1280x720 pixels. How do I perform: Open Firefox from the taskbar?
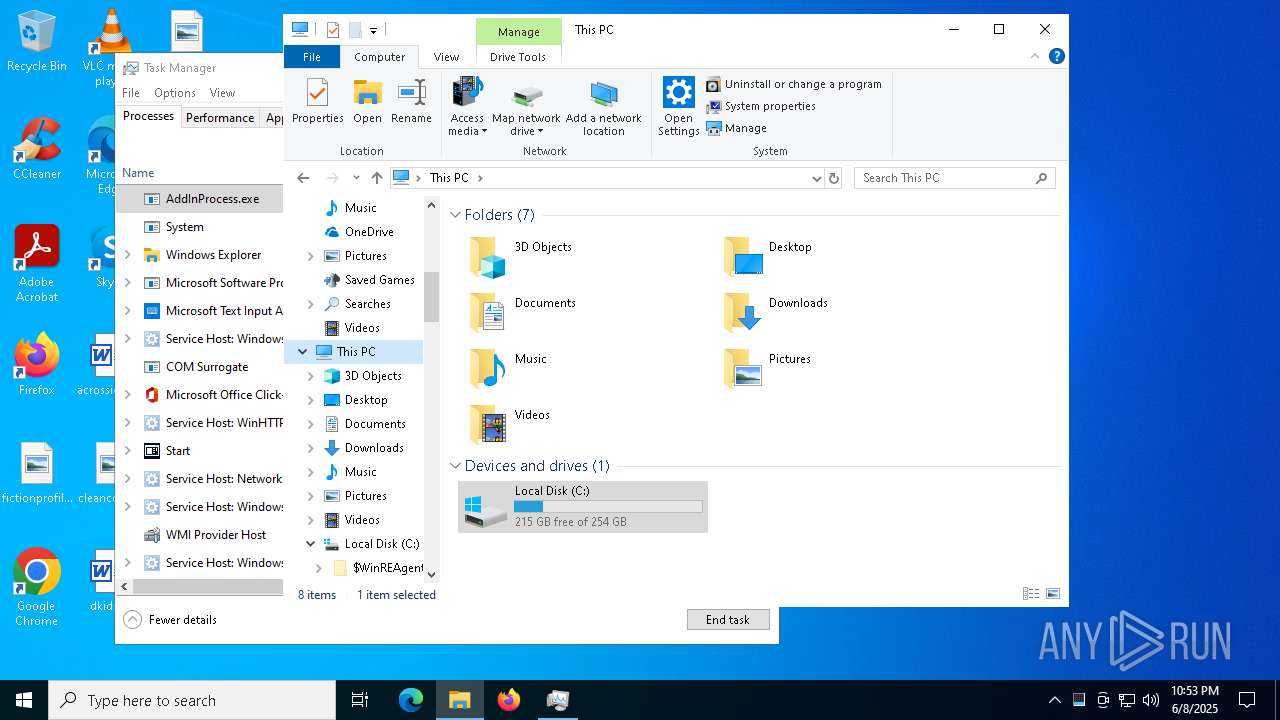coord(509,700)
